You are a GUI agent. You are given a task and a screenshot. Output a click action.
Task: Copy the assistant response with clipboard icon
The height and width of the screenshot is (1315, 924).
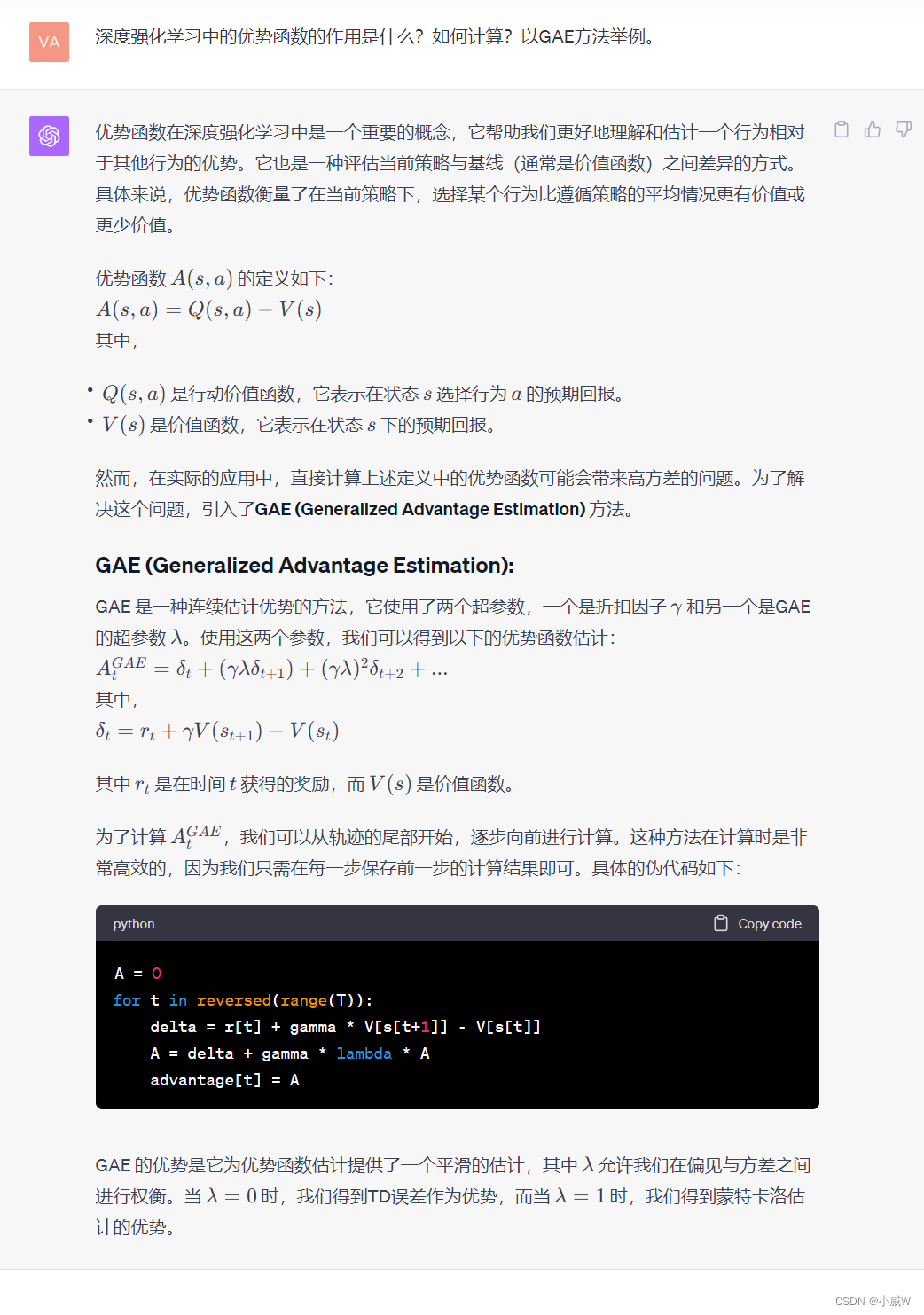842,129
